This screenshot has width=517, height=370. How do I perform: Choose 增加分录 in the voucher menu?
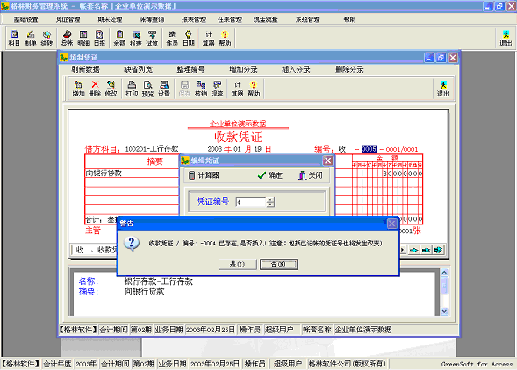tap(243, 70)
